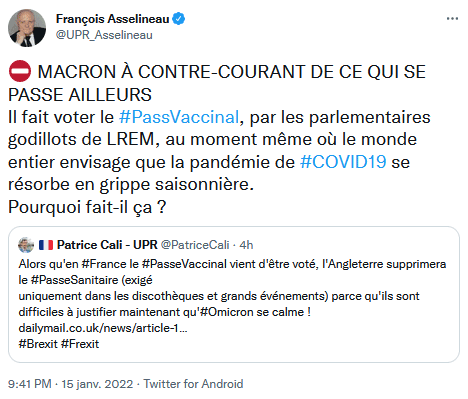Open the #PassVaccinal hashtag
This screenshot has height=399, width=468.
coord(179,117)
